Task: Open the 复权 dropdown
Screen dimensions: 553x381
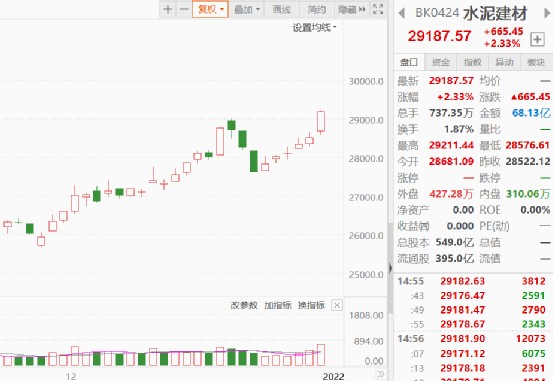Action: (x=211, y=9)
